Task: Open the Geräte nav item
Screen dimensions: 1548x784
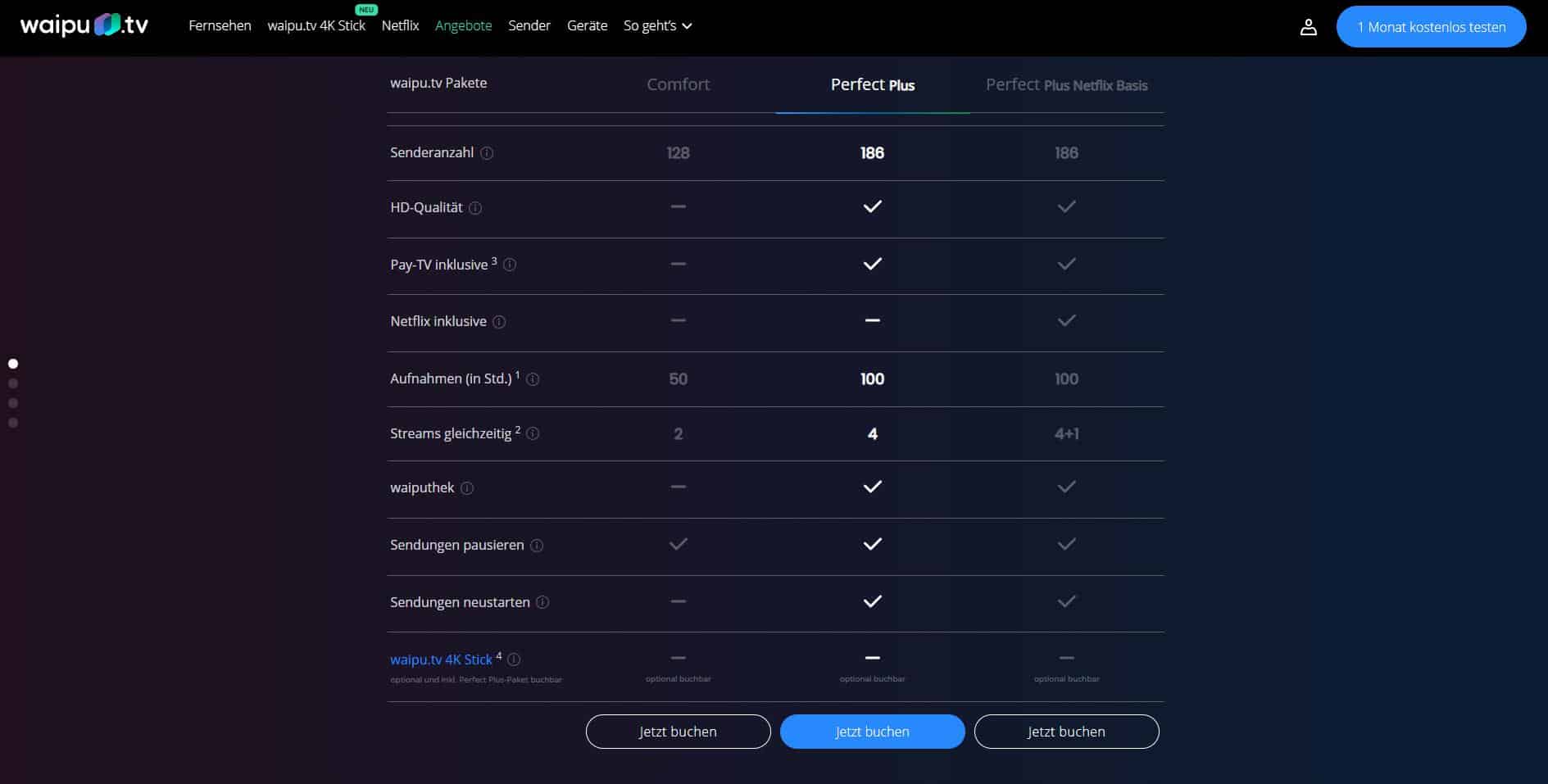Action: point(588,25)
